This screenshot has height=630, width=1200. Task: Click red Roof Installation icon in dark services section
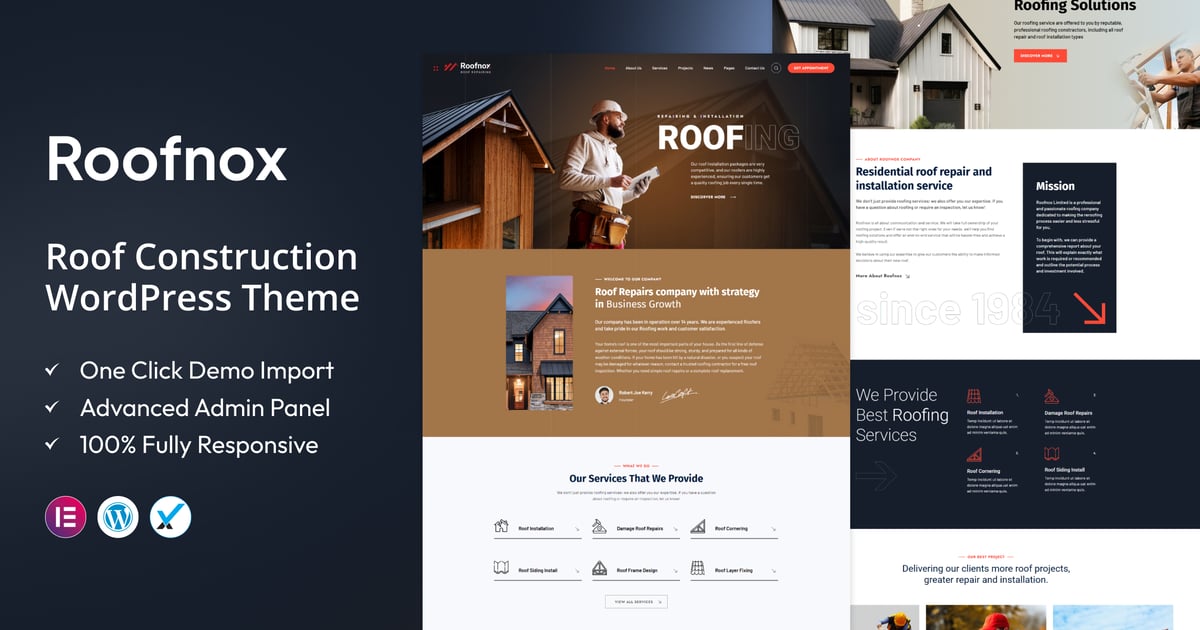974,396
